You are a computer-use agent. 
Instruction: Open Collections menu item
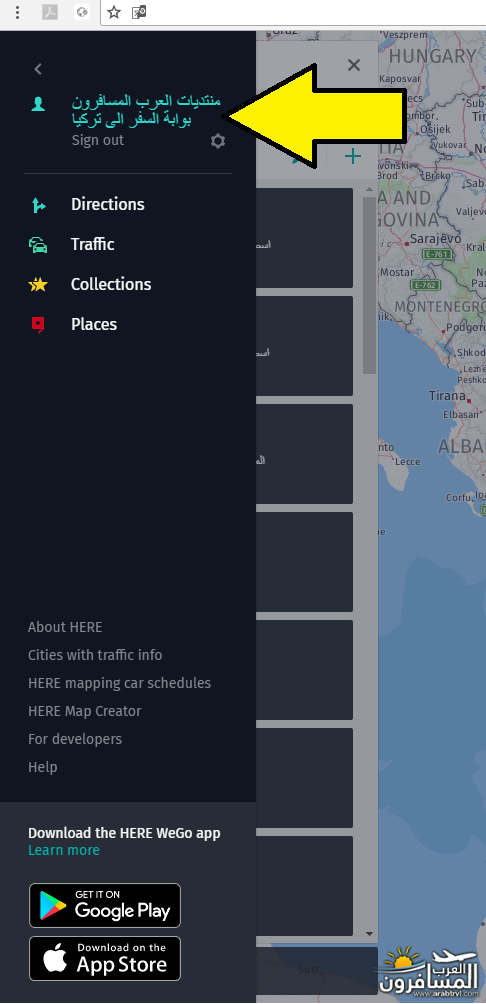[x=111, y=284]
